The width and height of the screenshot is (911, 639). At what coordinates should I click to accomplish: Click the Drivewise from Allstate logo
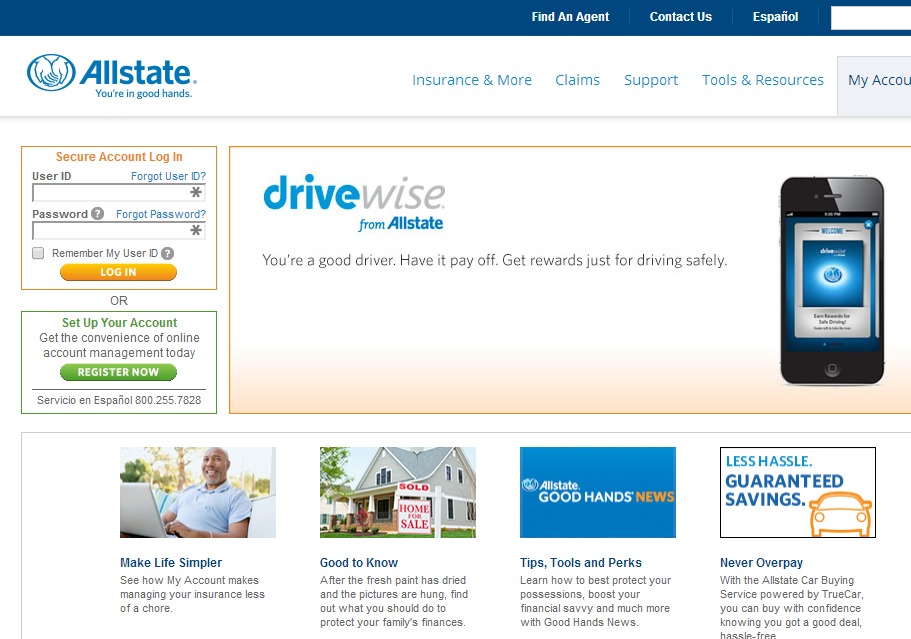click(354, 203)
